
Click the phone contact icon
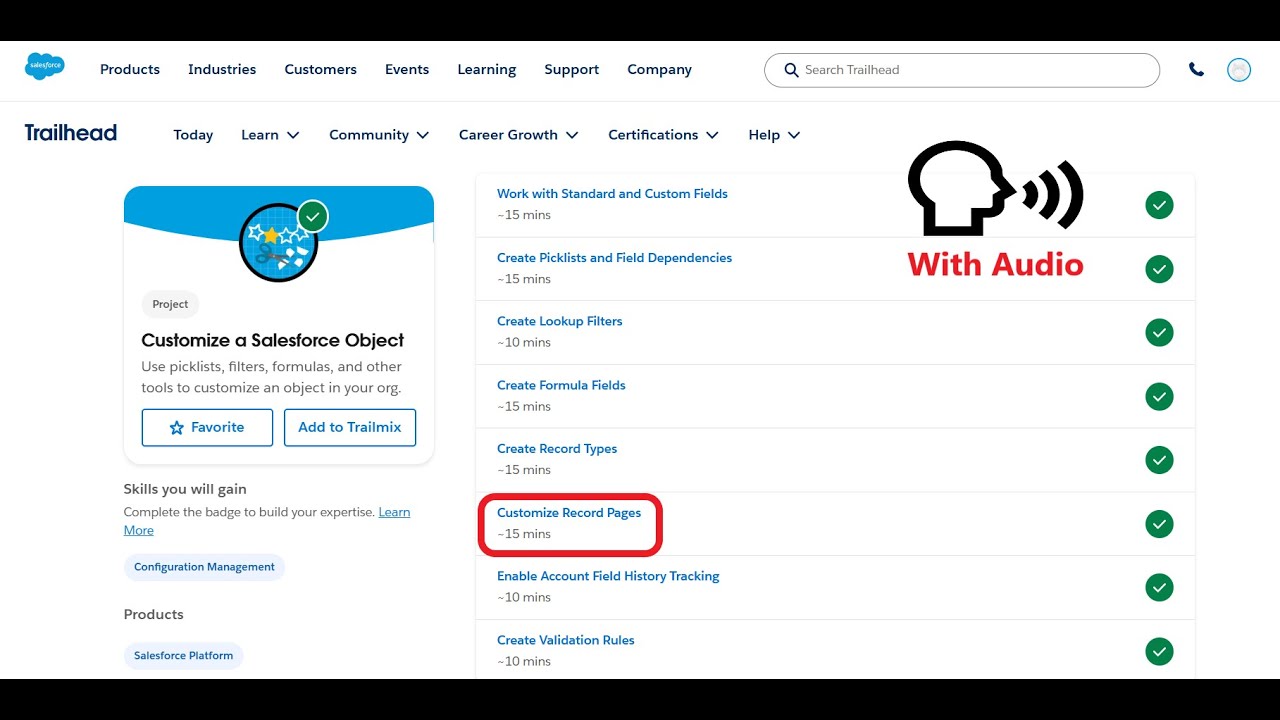[1196, 70]
